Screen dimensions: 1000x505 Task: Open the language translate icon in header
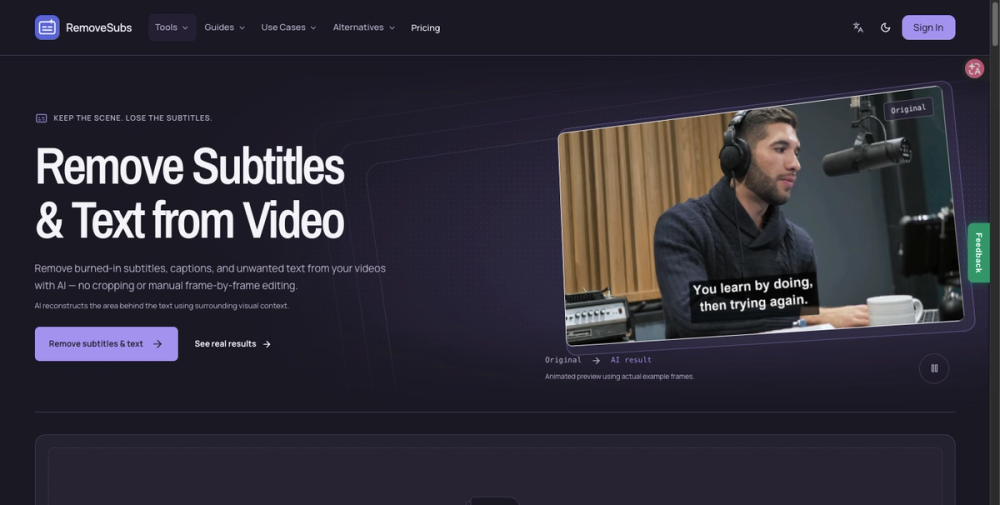pyautogui.click(x=858, y=27)
